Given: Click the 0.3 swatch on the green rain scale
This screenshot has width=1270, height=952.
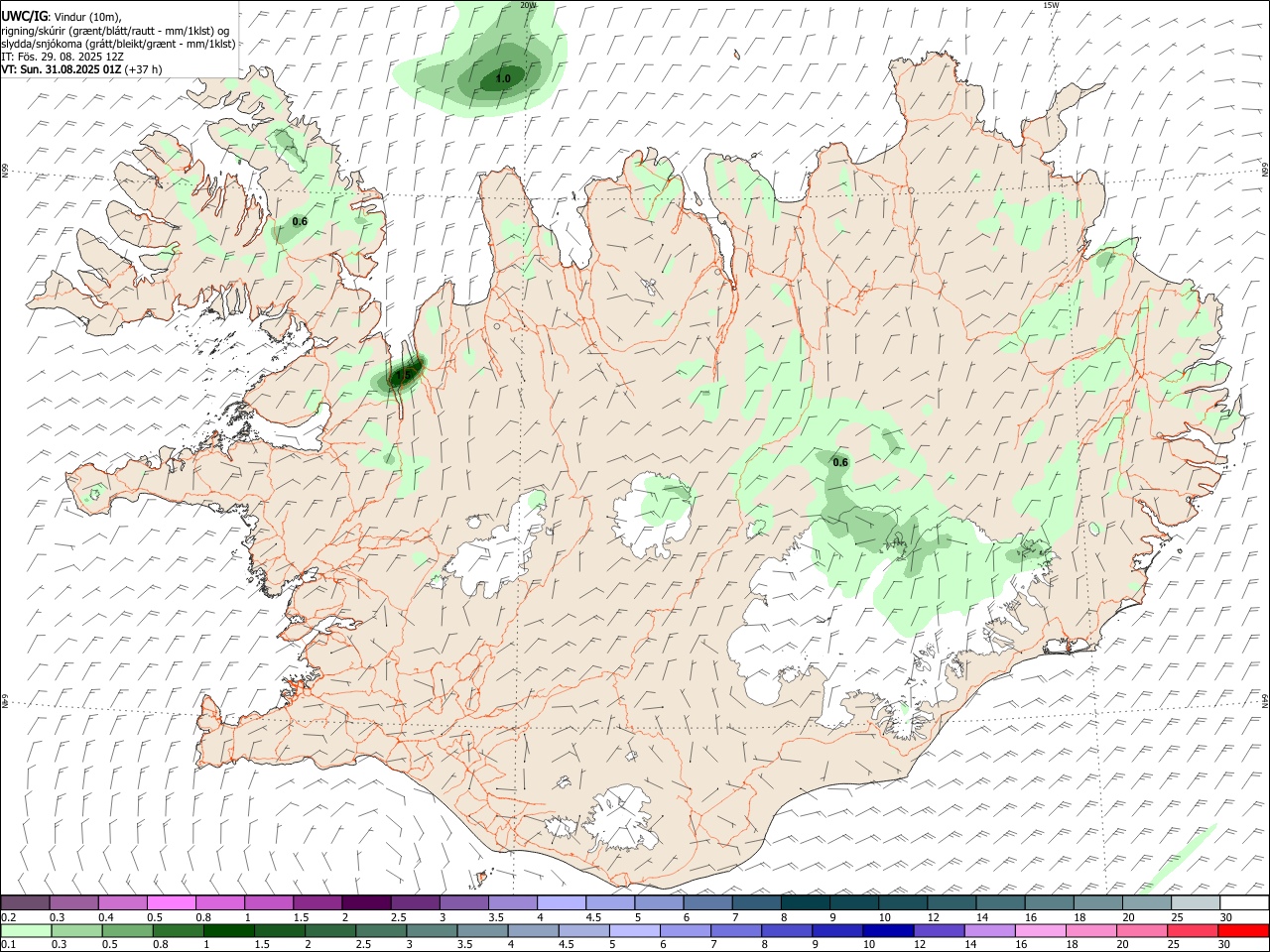Looking at the screenshot, I should coord(76,930).
